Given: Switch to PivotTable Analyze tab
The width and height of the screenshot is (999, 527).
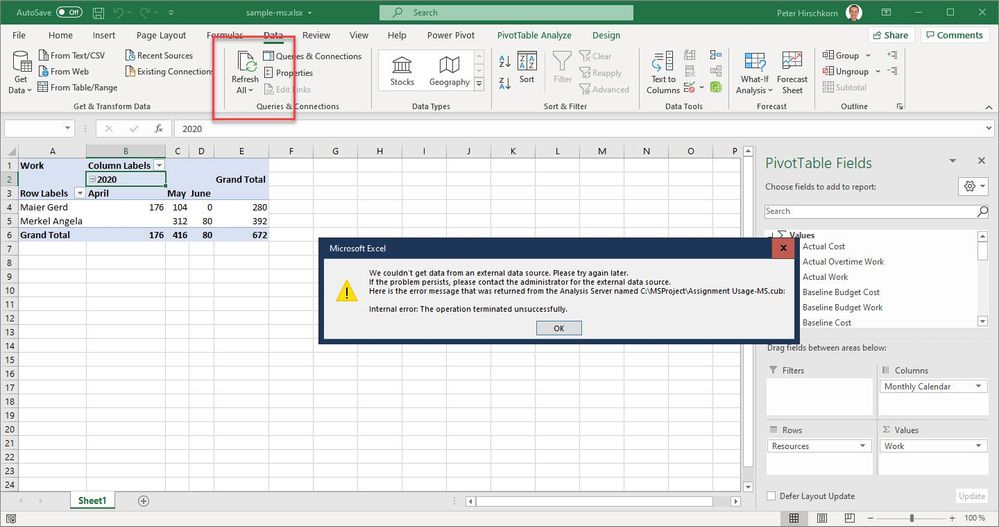Looking at the screenshot, I should [x=534, y=35].
